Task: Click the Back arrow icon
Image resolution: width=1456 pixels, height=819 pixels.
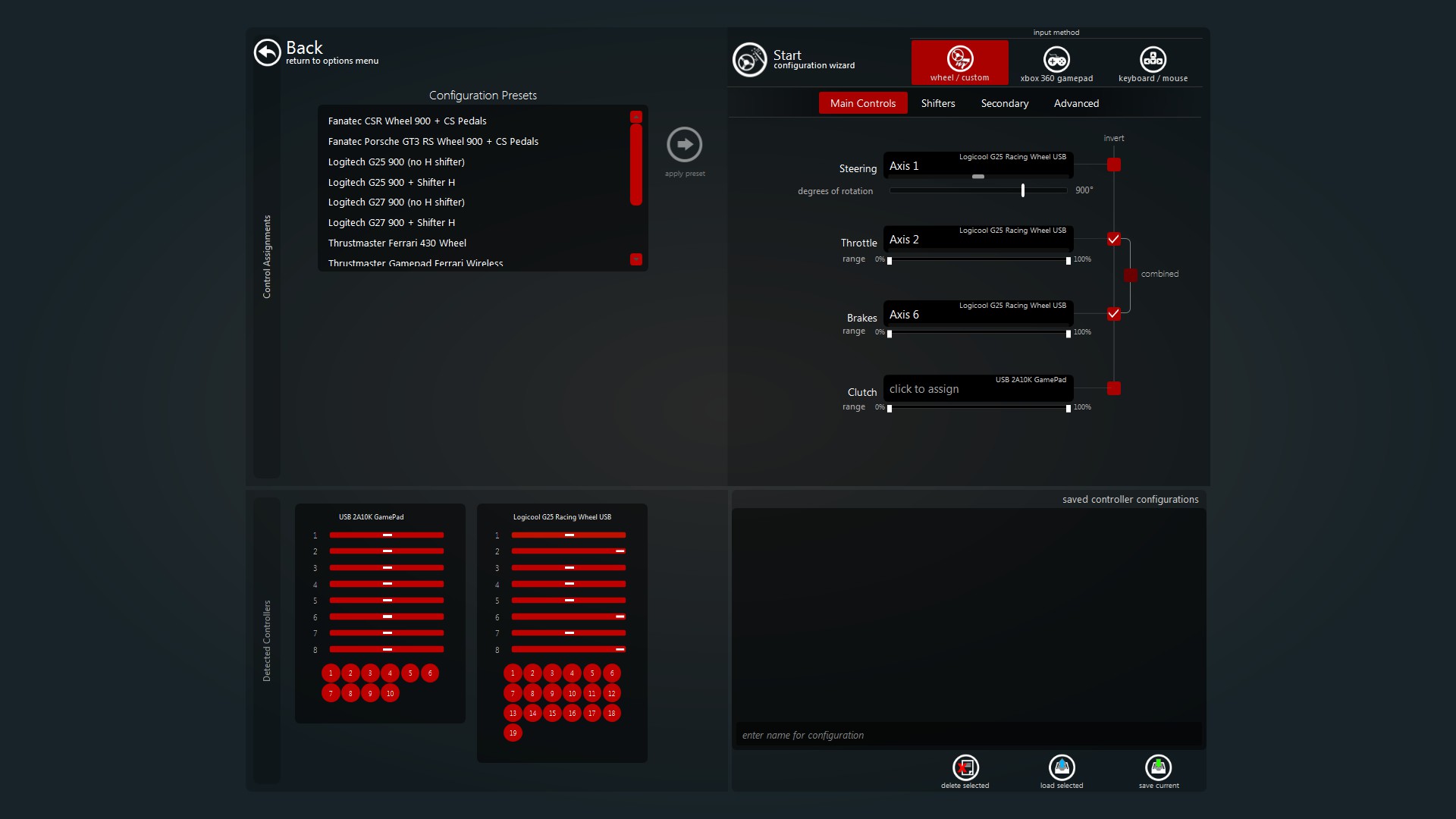Action: [x=267, y=52]
